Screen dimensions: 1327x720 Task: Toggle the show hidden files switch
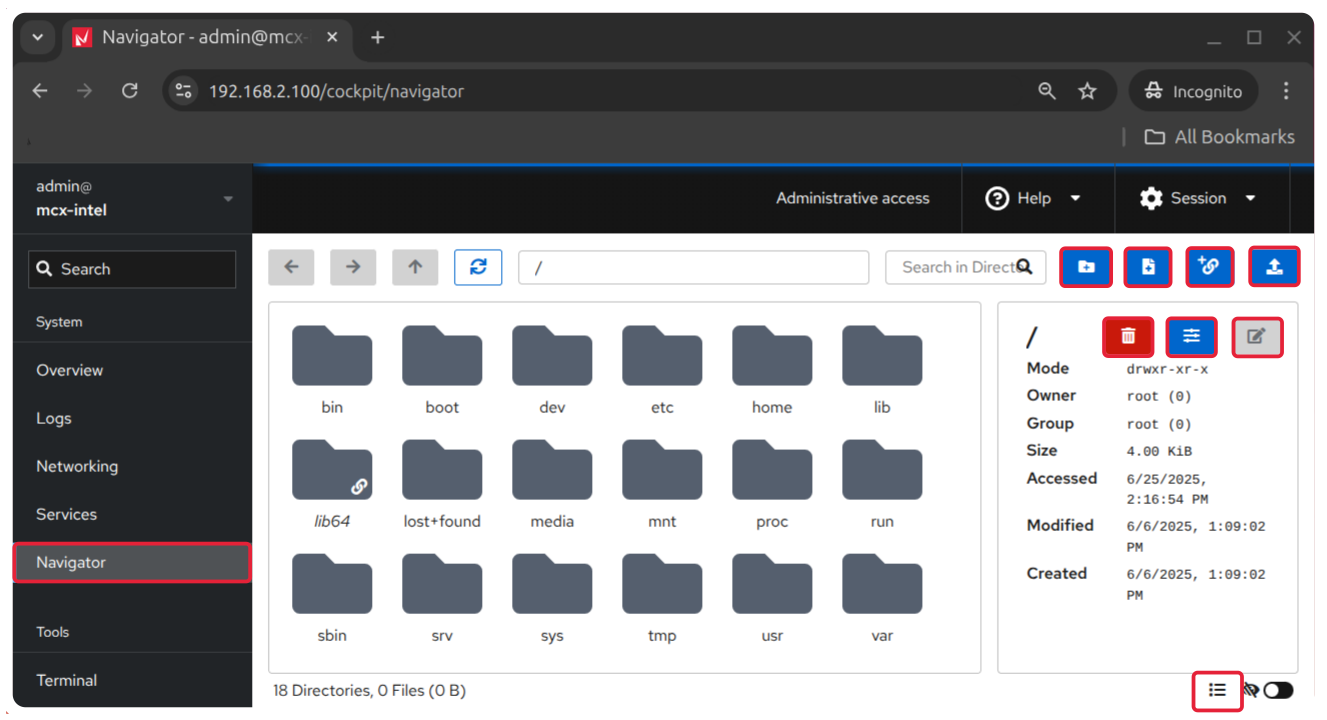click(1277, 690)
